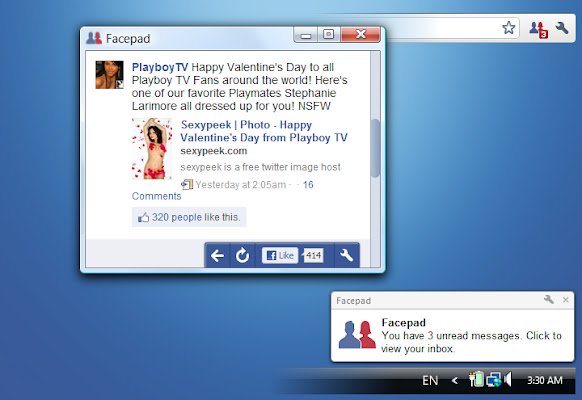Click the Facepad window title icon
The height and width of the screenshot is (400, 582).
94,38
